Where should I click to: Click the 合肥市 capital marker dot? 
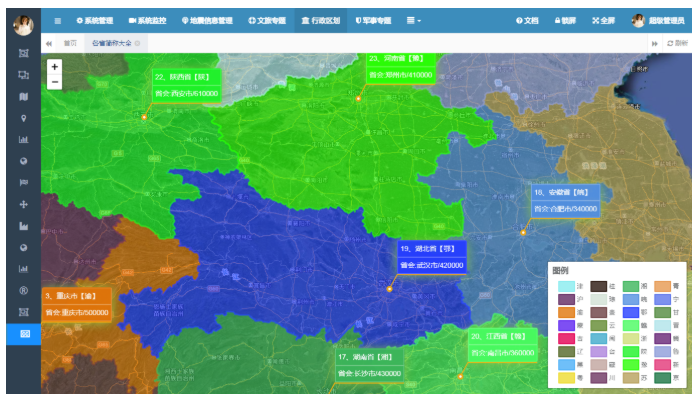523,232
